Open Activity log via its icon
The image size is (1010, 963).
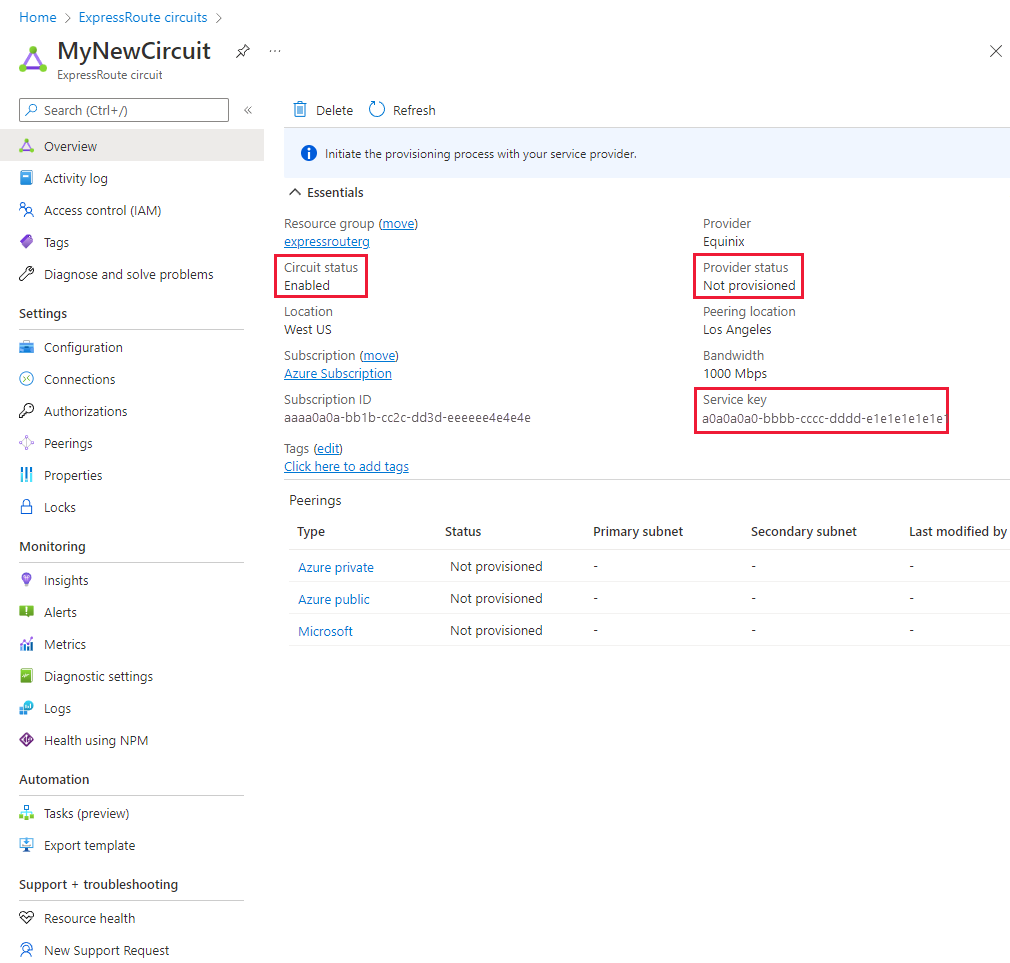26,178
